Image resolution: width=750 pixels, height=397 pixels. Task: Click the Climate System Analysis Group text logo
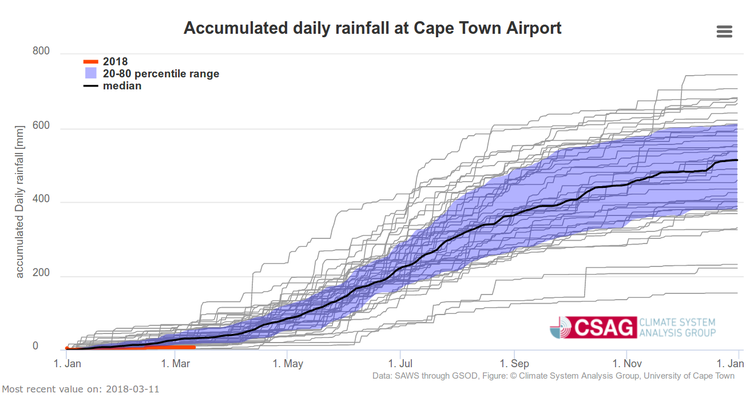point(677,328)
